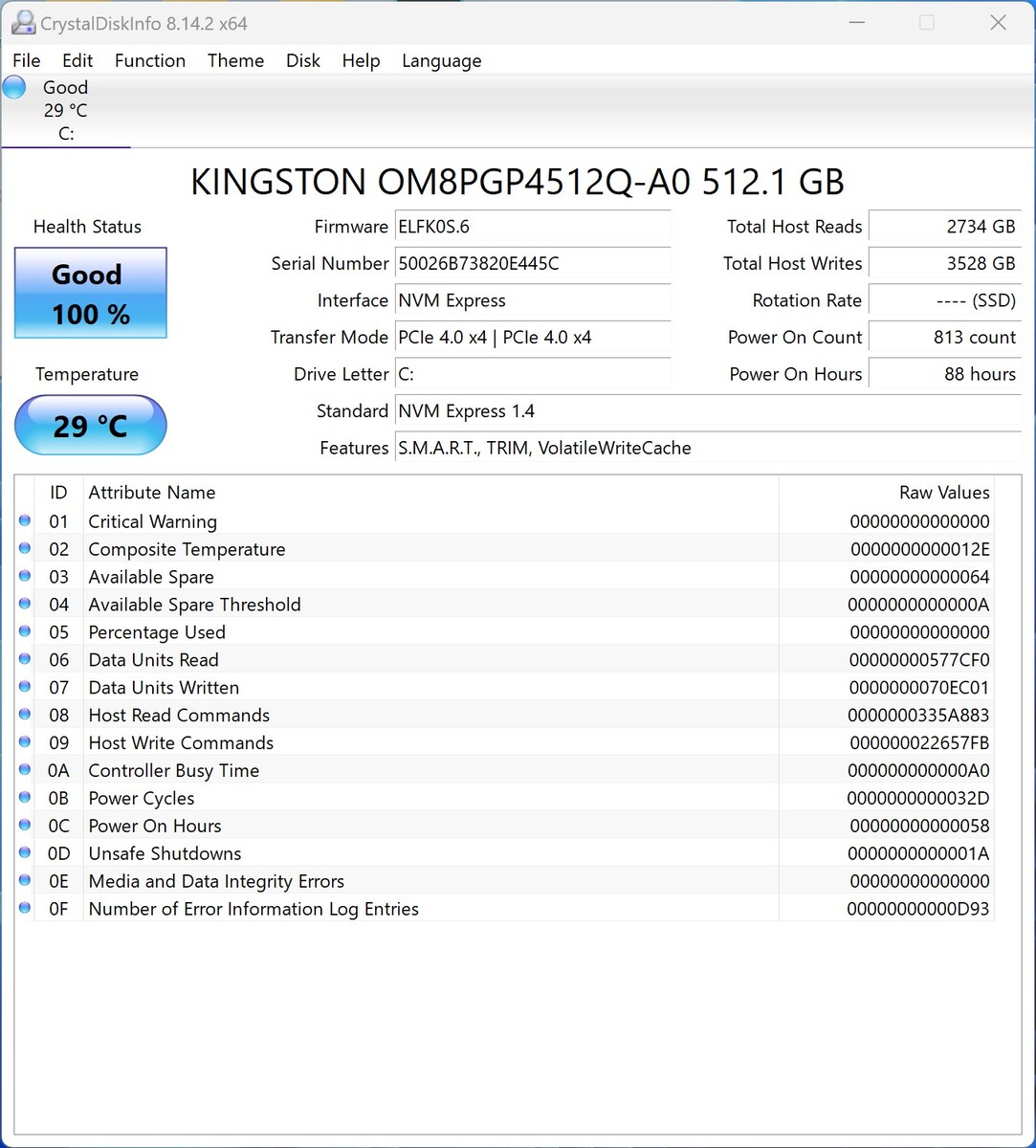
Task: Click Power On Hours value 88 hours
Action: (945, 374)
